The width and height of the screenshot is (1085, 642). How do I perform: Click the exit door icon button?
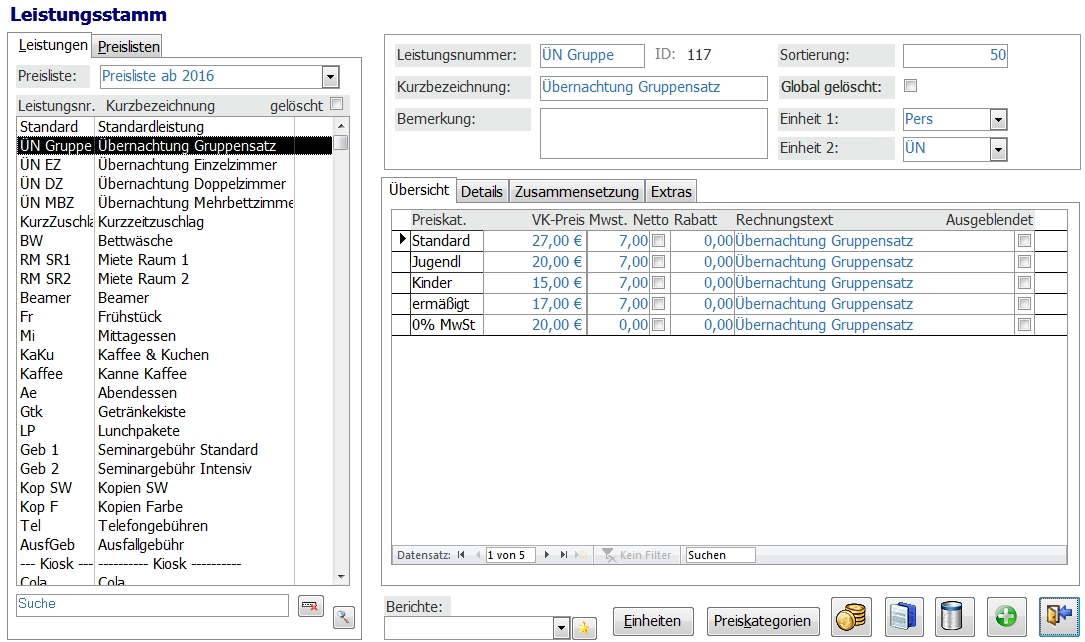click(1058, 617)
